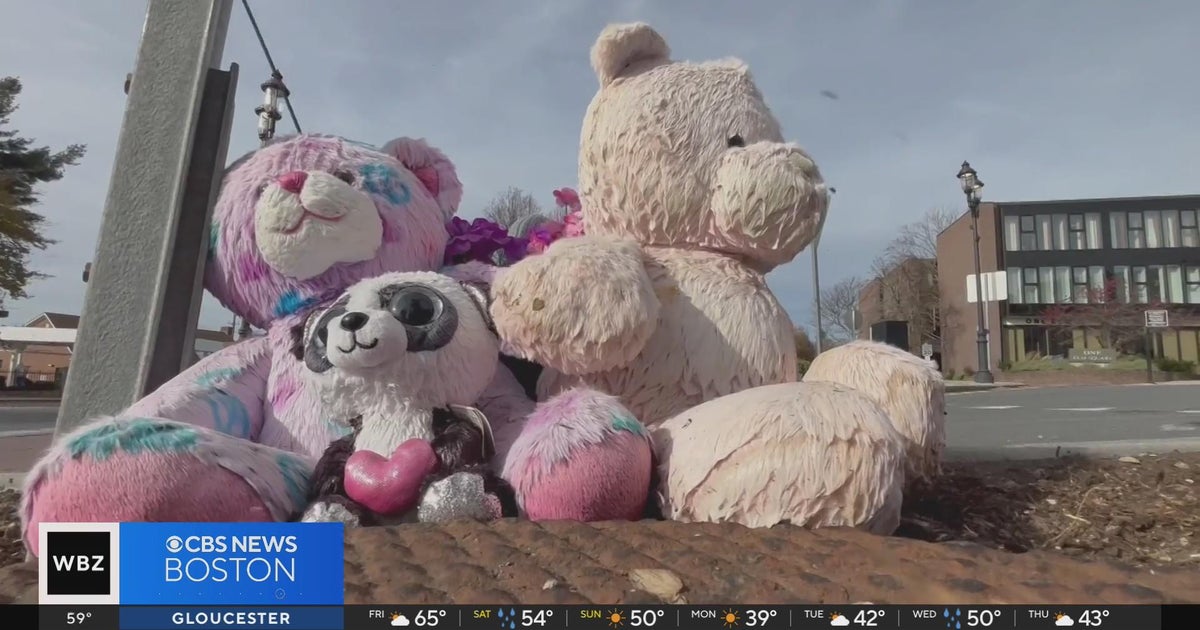
Task: Click the WED day label
Action: 925,616
